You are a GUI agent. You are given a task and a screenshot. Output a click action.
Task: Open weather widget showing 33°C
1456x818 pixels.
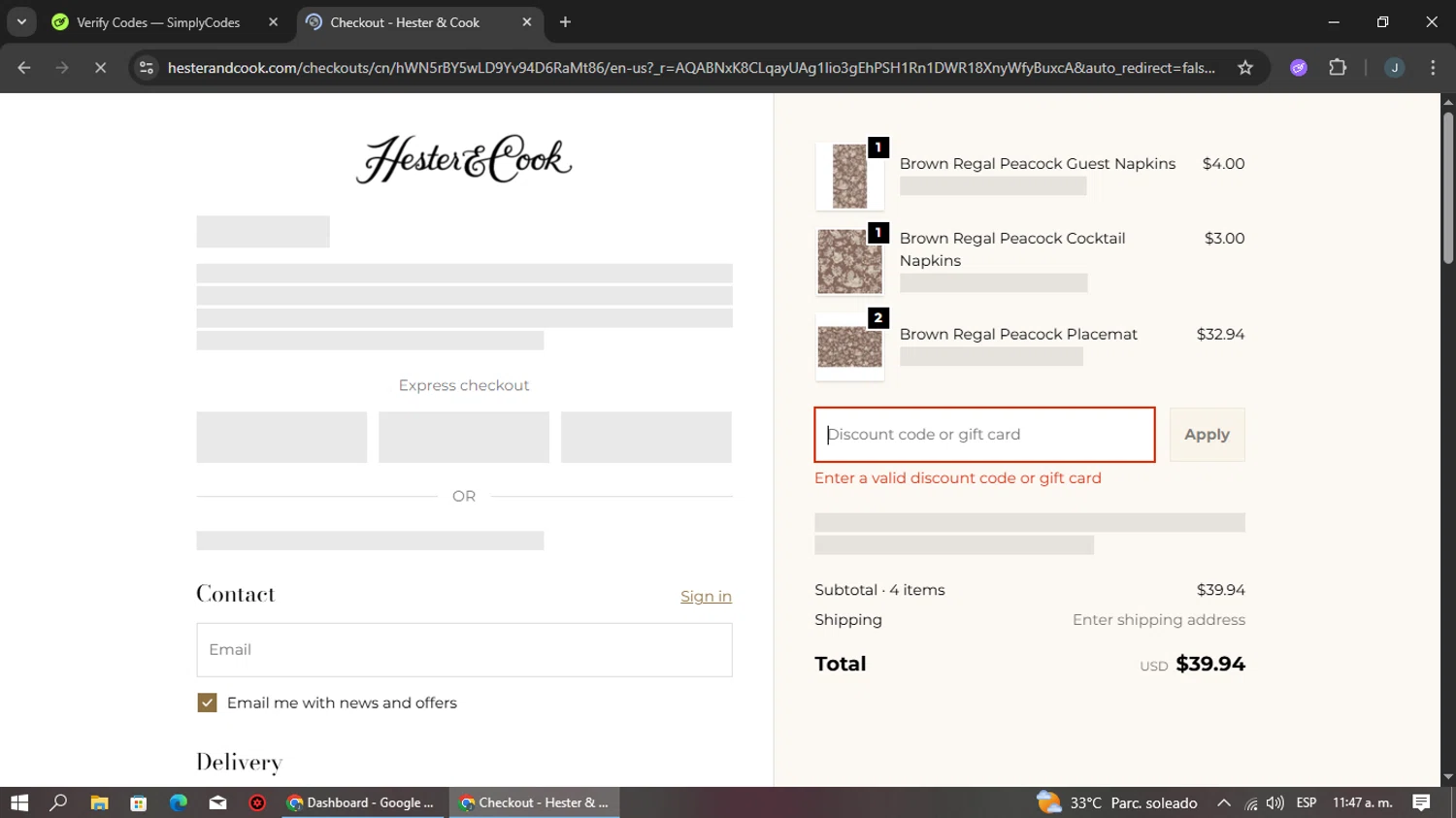pos(1116,802)
